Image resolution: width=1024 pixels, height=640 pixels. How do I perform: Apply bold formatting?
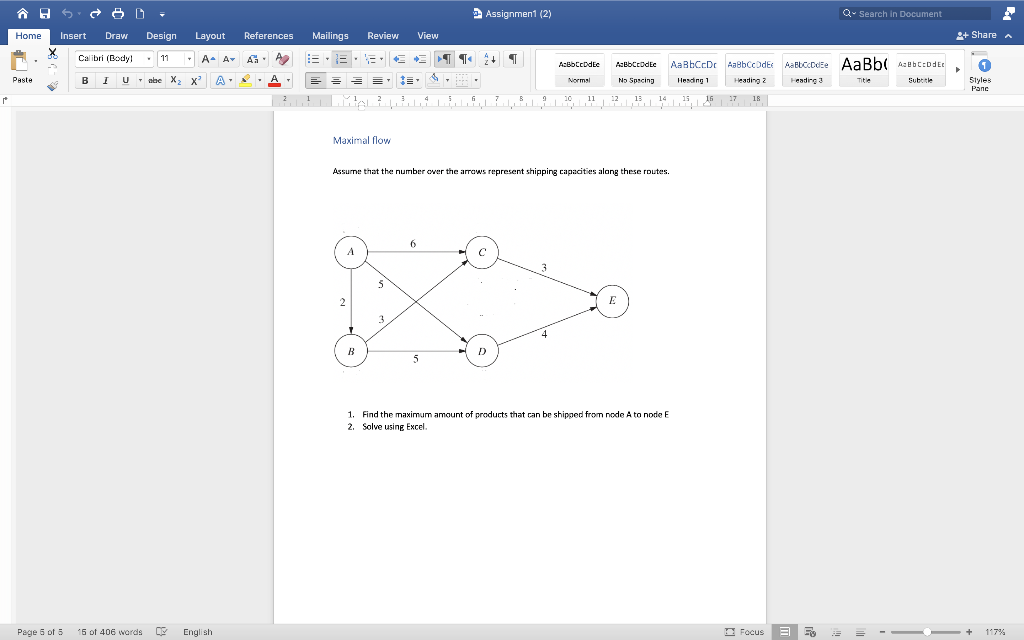(85, 80)
